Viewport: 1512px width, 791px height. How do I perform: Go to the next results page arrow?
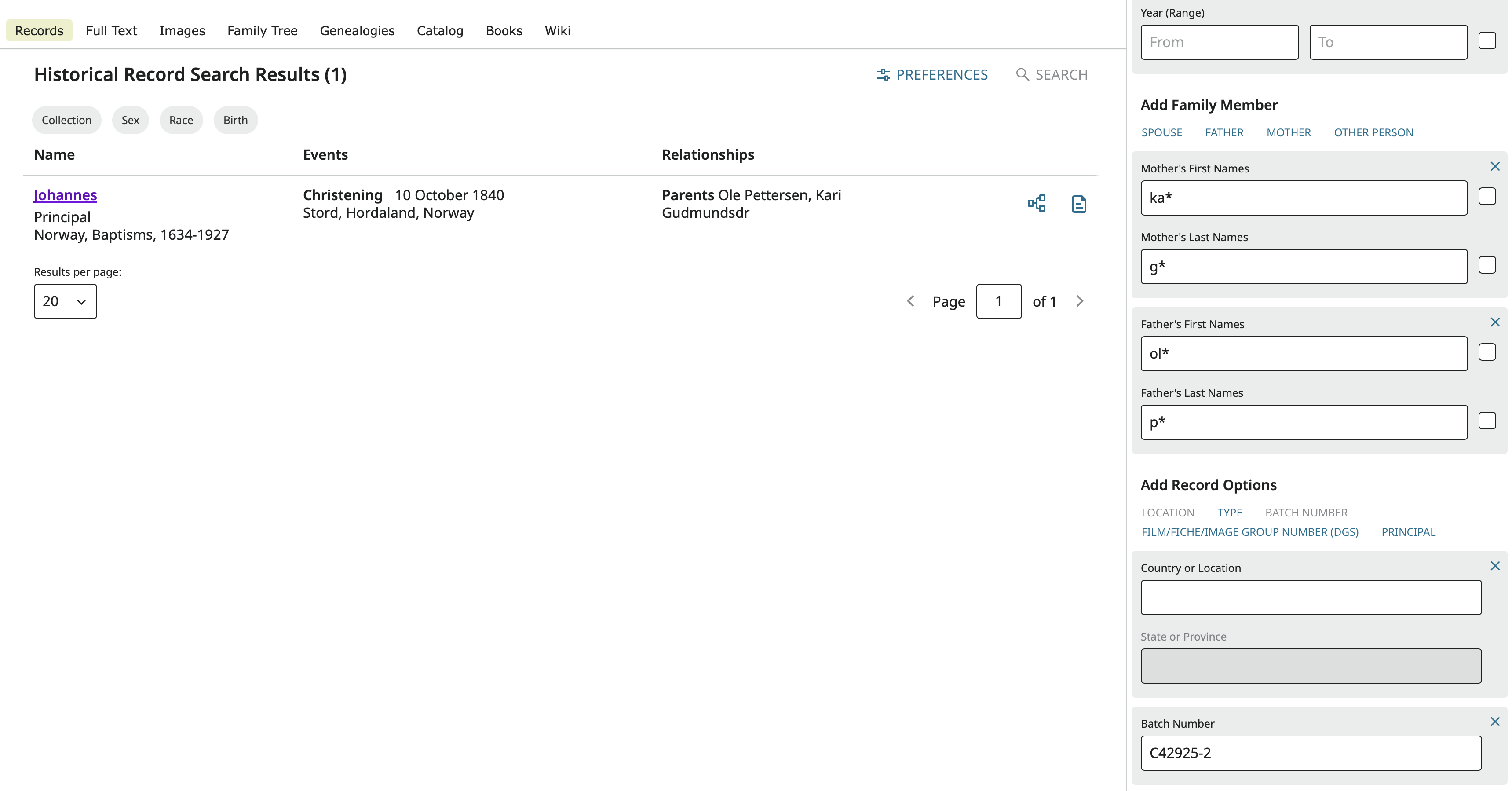1080,301
